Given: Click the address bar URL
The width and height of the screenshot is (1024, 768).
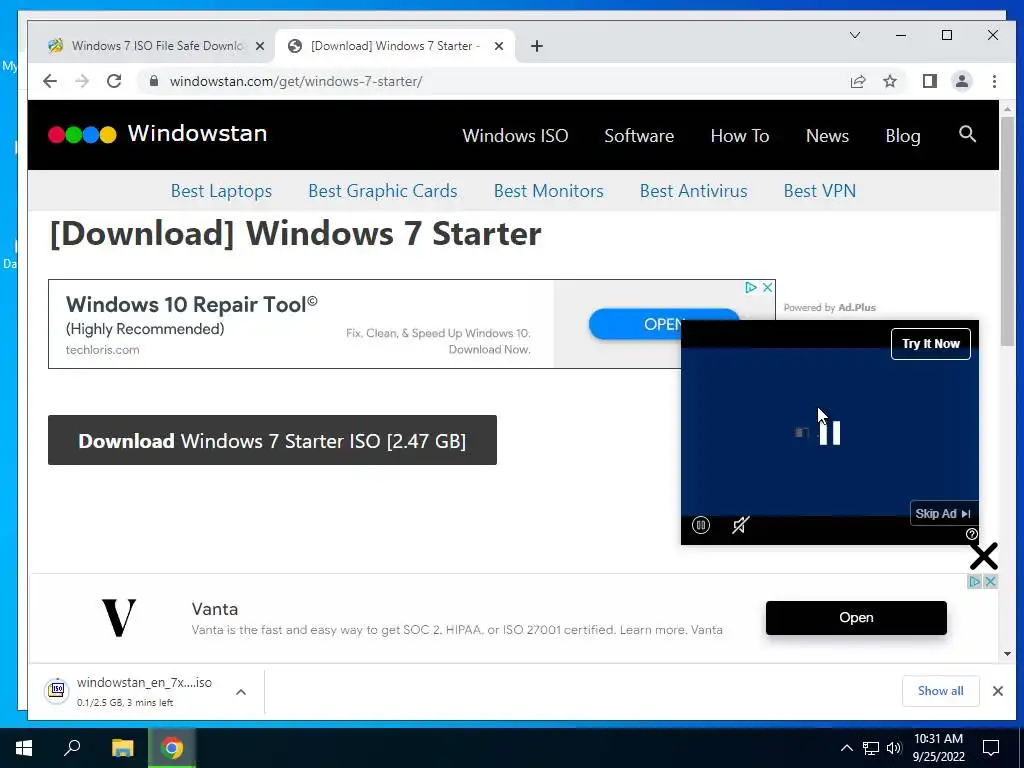Looking at the screenshot, I should pyautogui.click(x=296, y=81).
